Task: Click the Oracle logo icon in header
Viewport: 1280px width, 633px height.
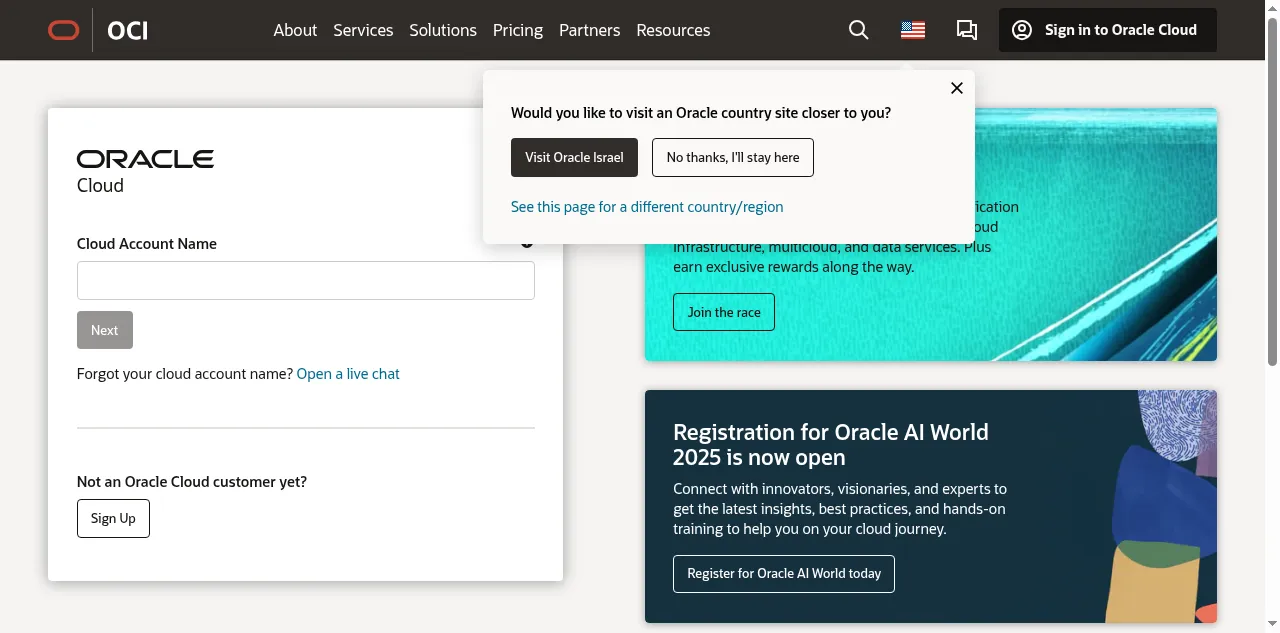Action: tap(63, 30)
